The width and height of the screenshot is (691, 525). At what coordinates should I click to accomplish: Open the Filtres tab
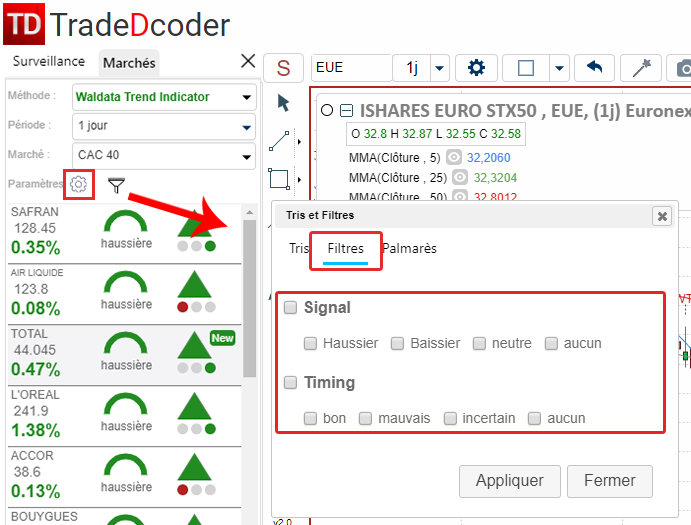[x=346, y=249]
